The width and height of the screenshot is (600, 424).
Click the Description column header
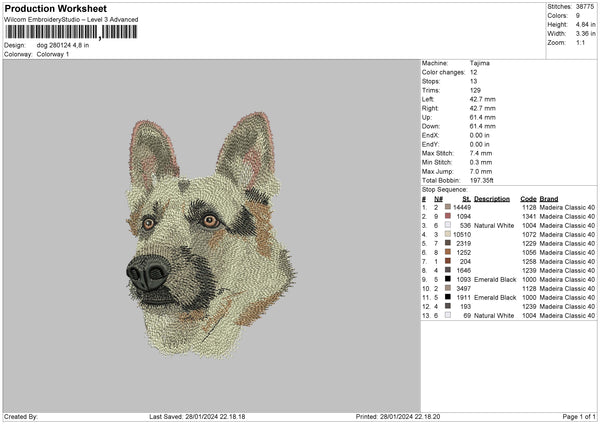tap(491, 198)
